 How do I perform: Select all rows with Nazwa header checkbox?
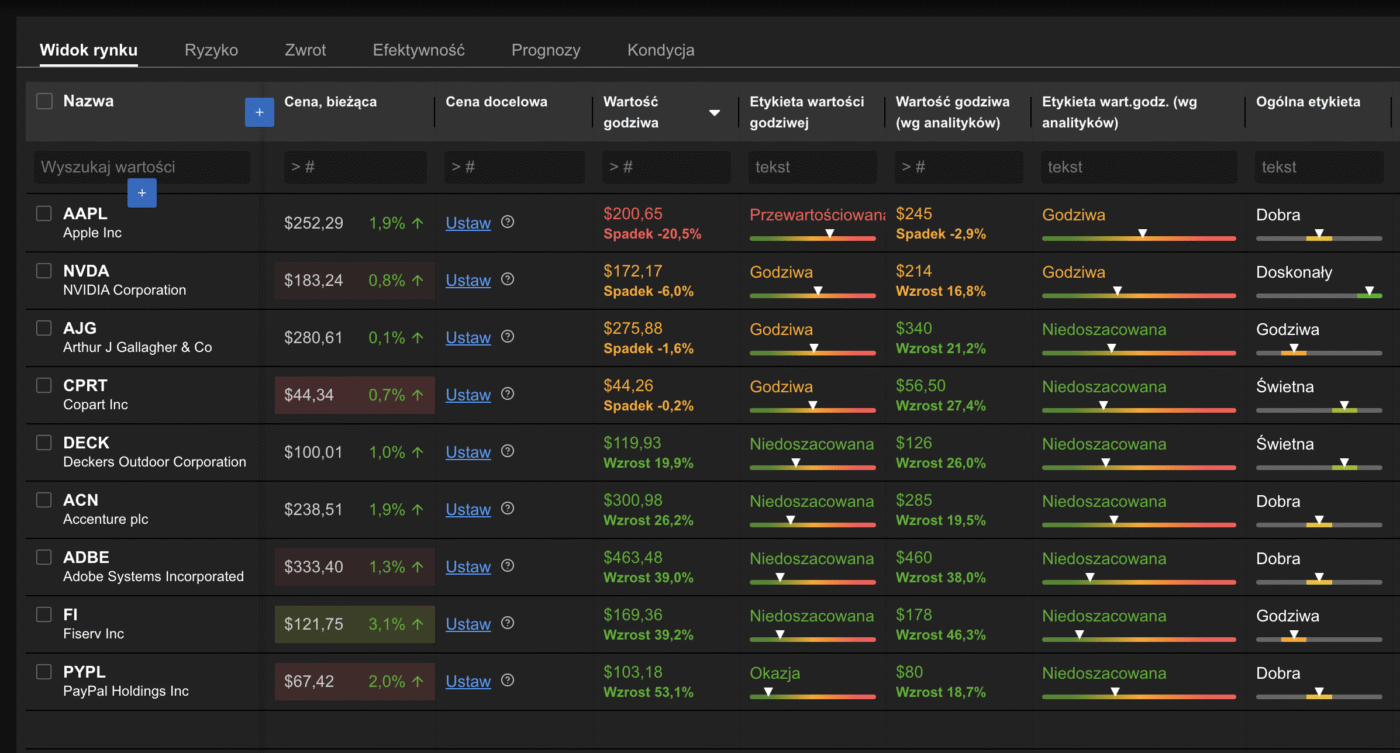[44, 101]
